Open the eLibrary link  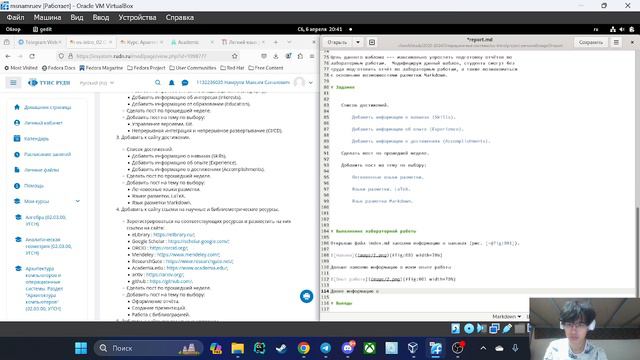[174, 235]
